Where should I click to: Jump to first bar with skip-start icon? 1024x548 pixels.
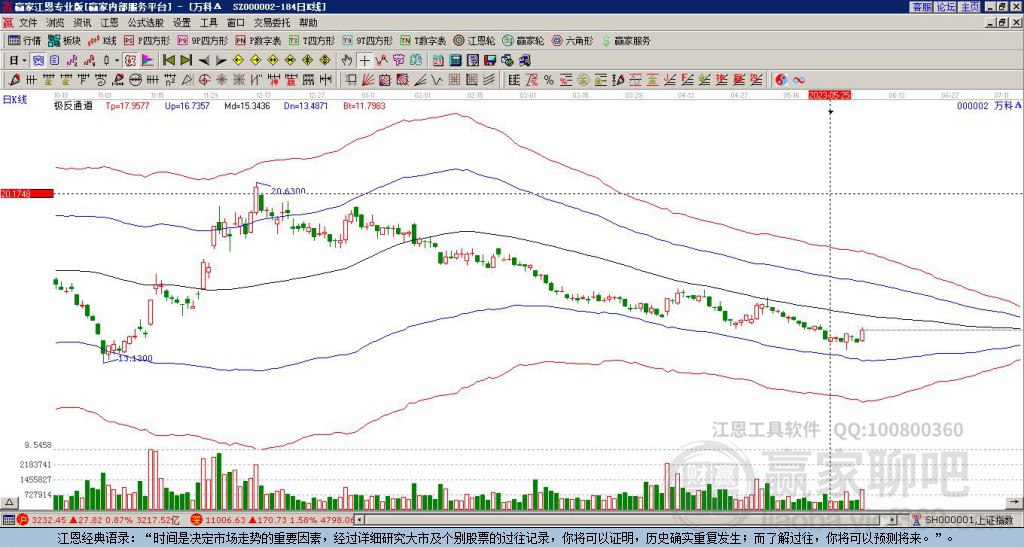168,60
